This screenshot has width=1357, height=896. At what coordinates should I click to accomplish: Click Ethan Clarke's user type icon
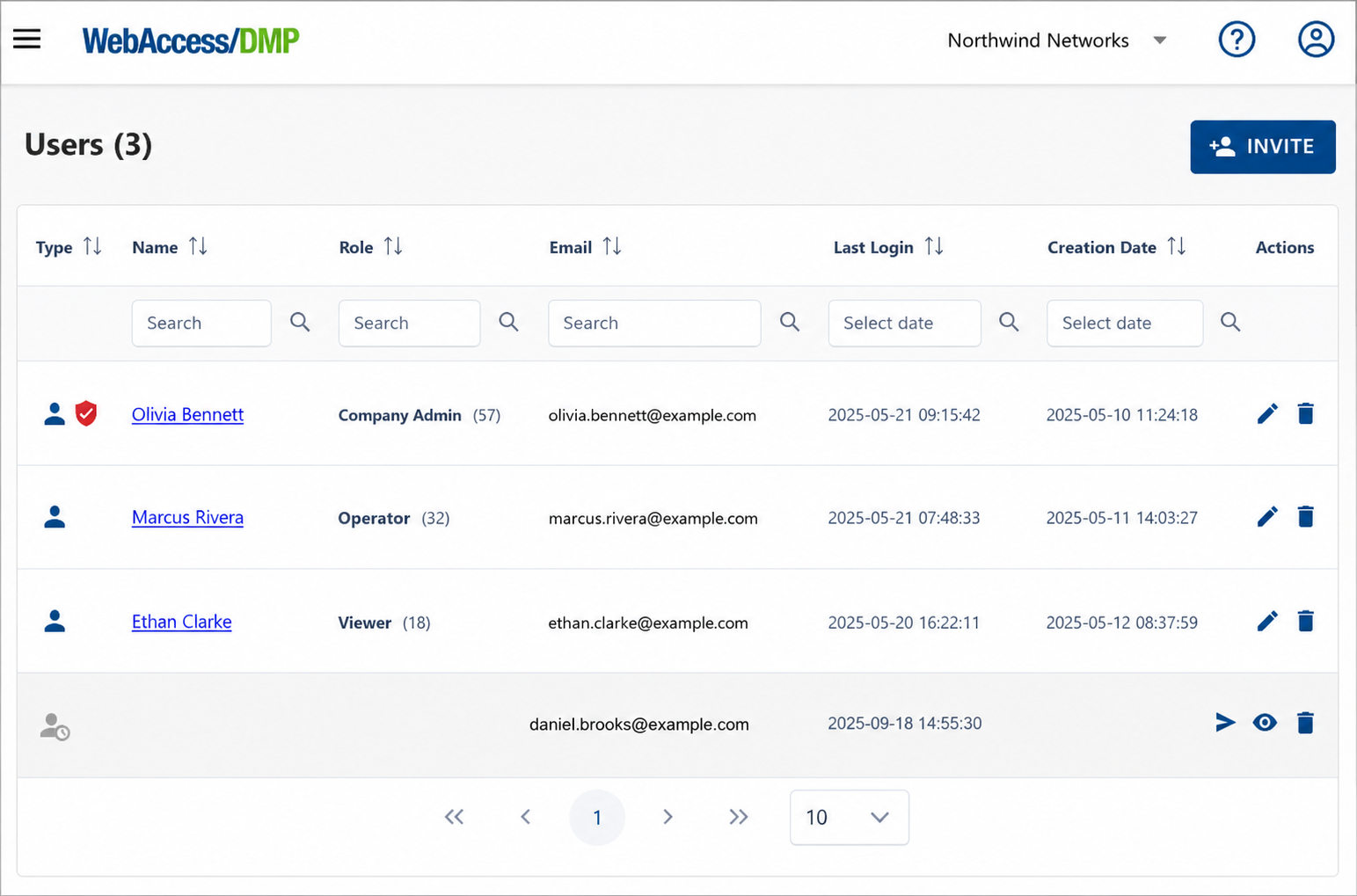tap(55, 622)
